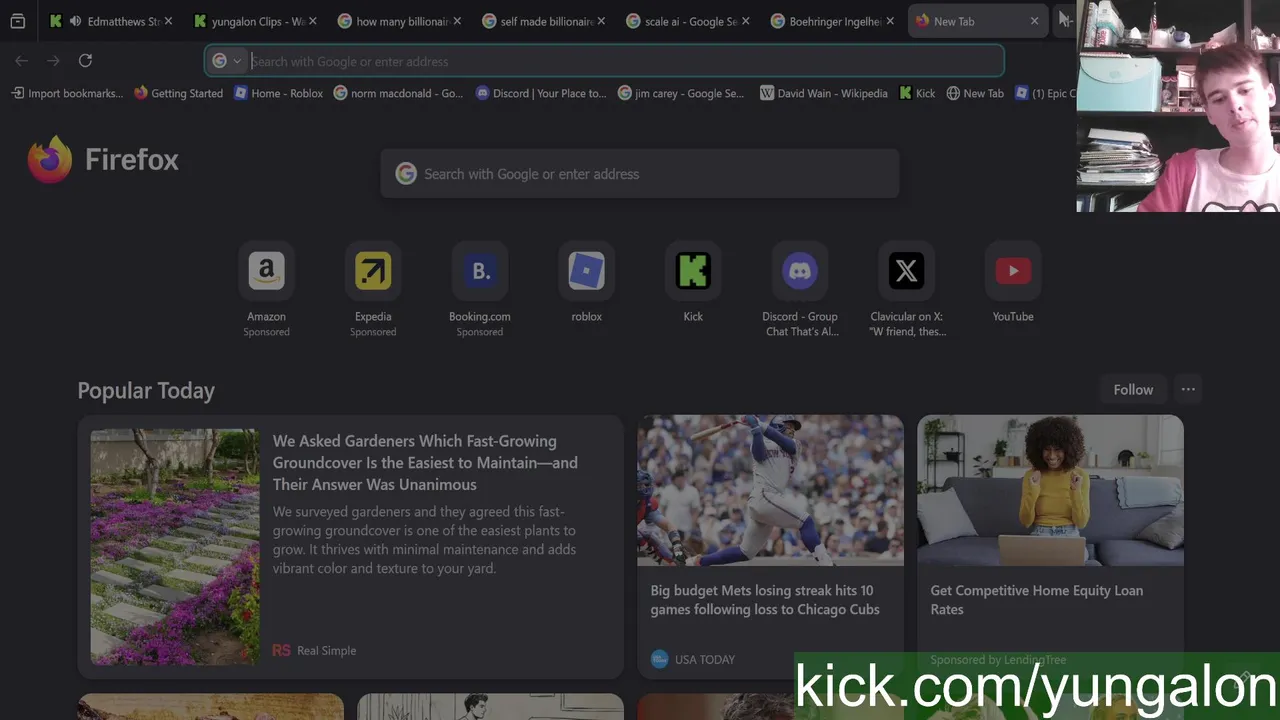Viewport: 1280px width, 720px height.
Task: Switch to the Edmatthews Stream tab
Action: coord(110,21)
